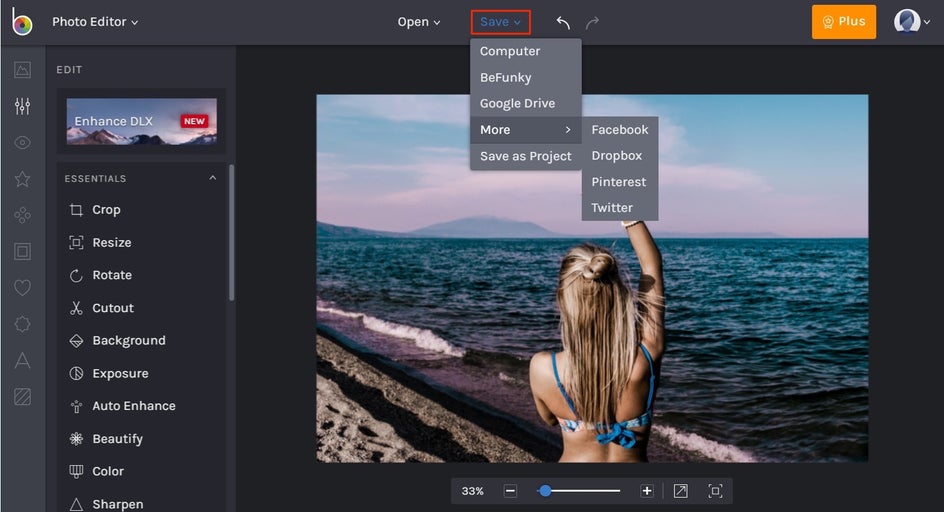944x512 pixels.
Task: Select Facebook in the More submenu
Action: (620, 130)
